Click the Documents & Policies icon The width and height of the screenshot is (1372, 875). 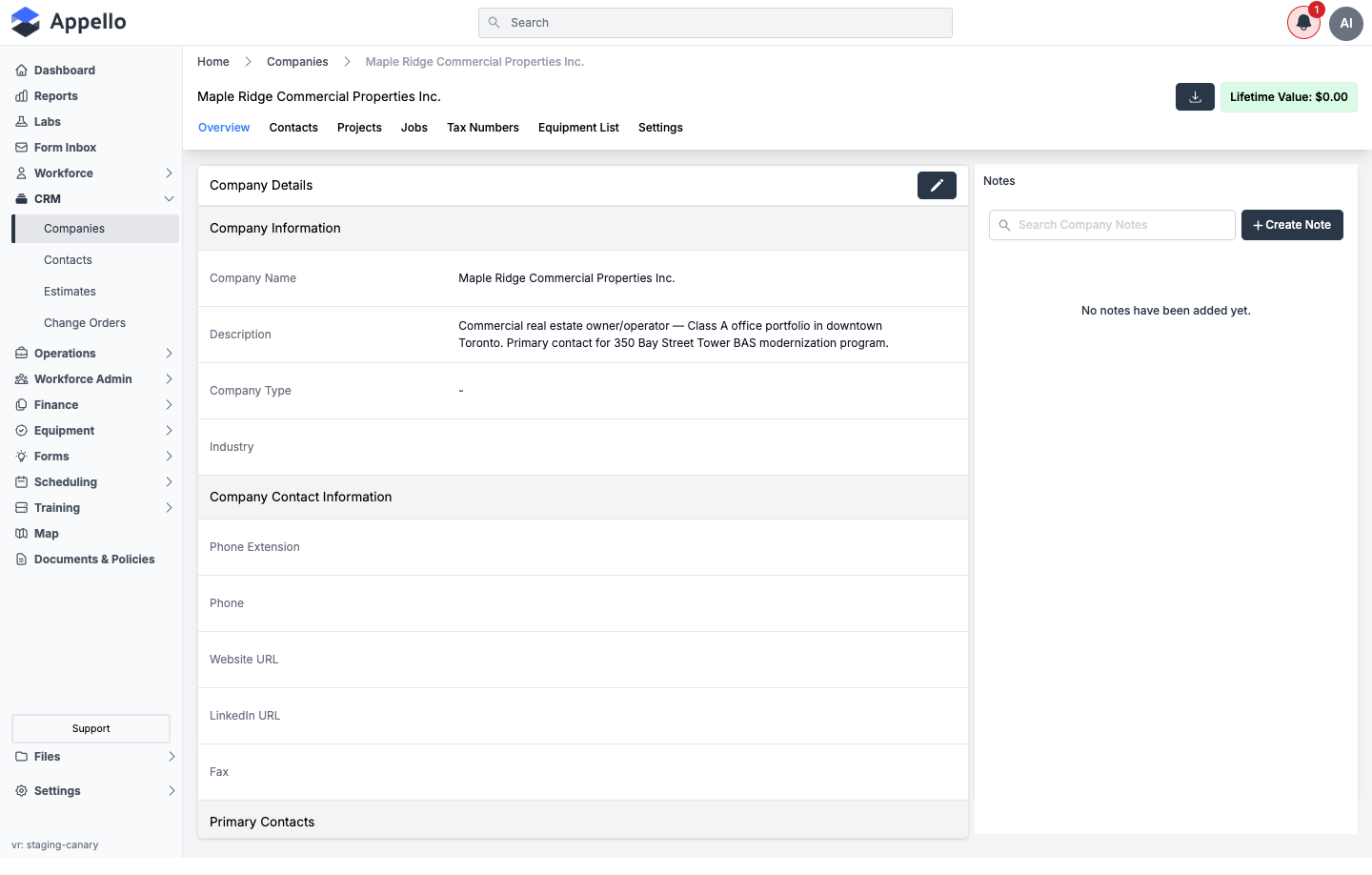(x=21, y=560)
